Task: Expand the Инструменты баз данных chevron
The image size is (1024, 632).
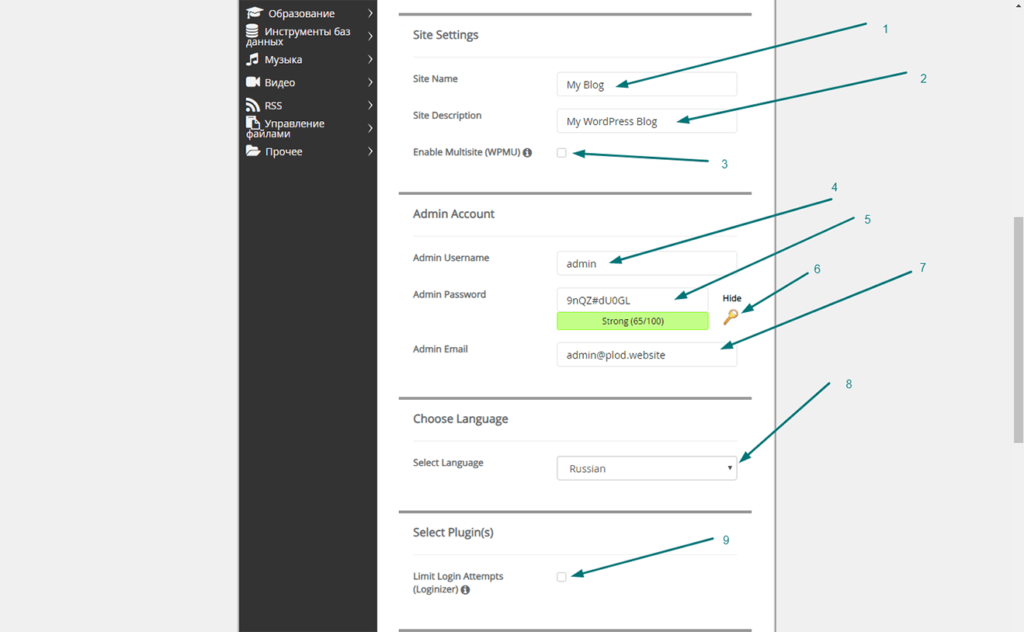Action: [x=370, y=36]
